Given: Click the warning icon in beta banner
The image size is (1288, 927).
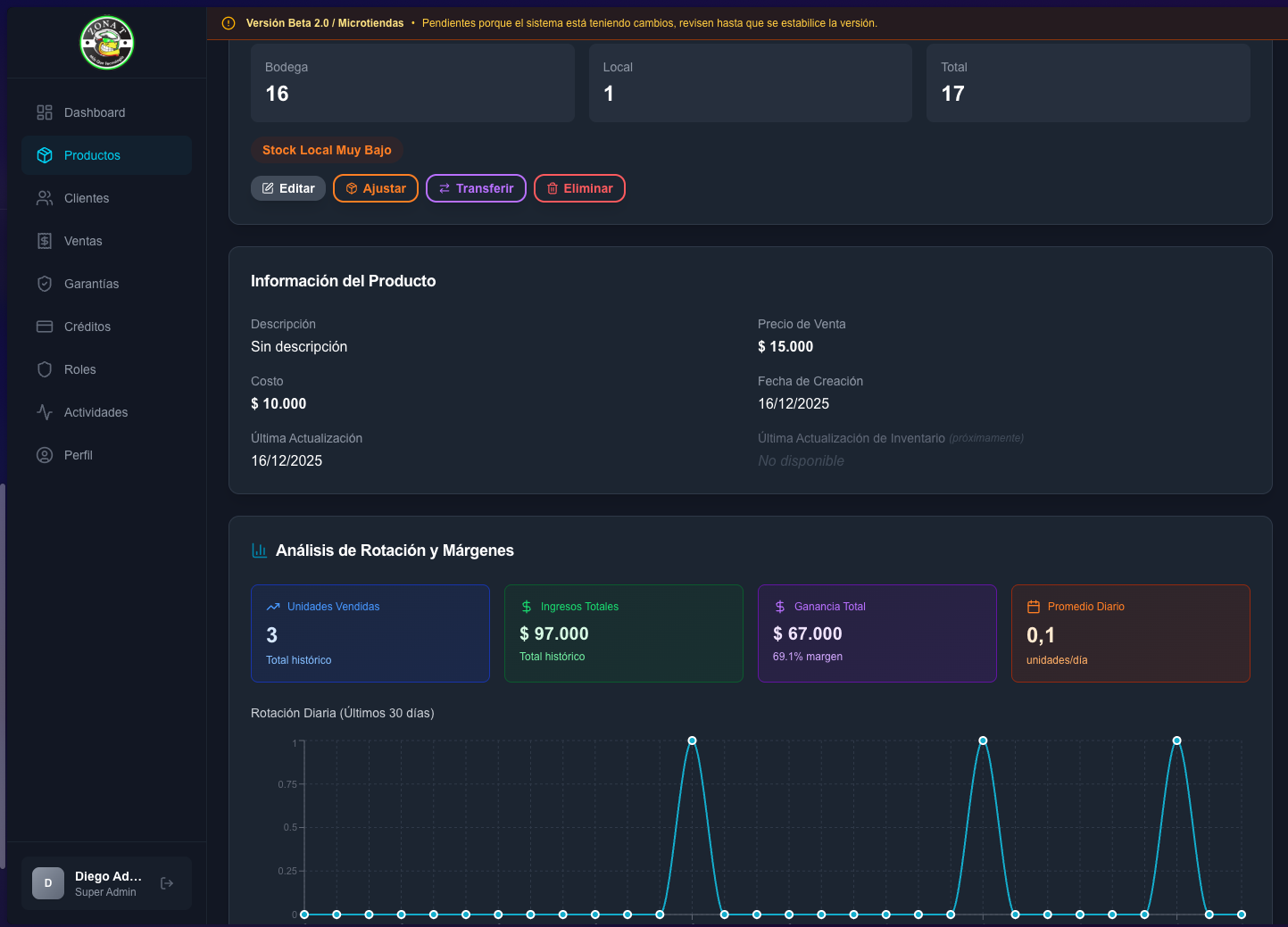Looking at the screenshot, I should click(229, 23).
